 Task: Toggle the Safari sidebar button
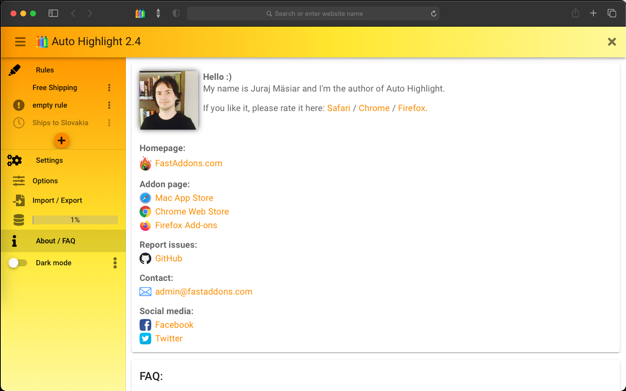tap(53, 13)
